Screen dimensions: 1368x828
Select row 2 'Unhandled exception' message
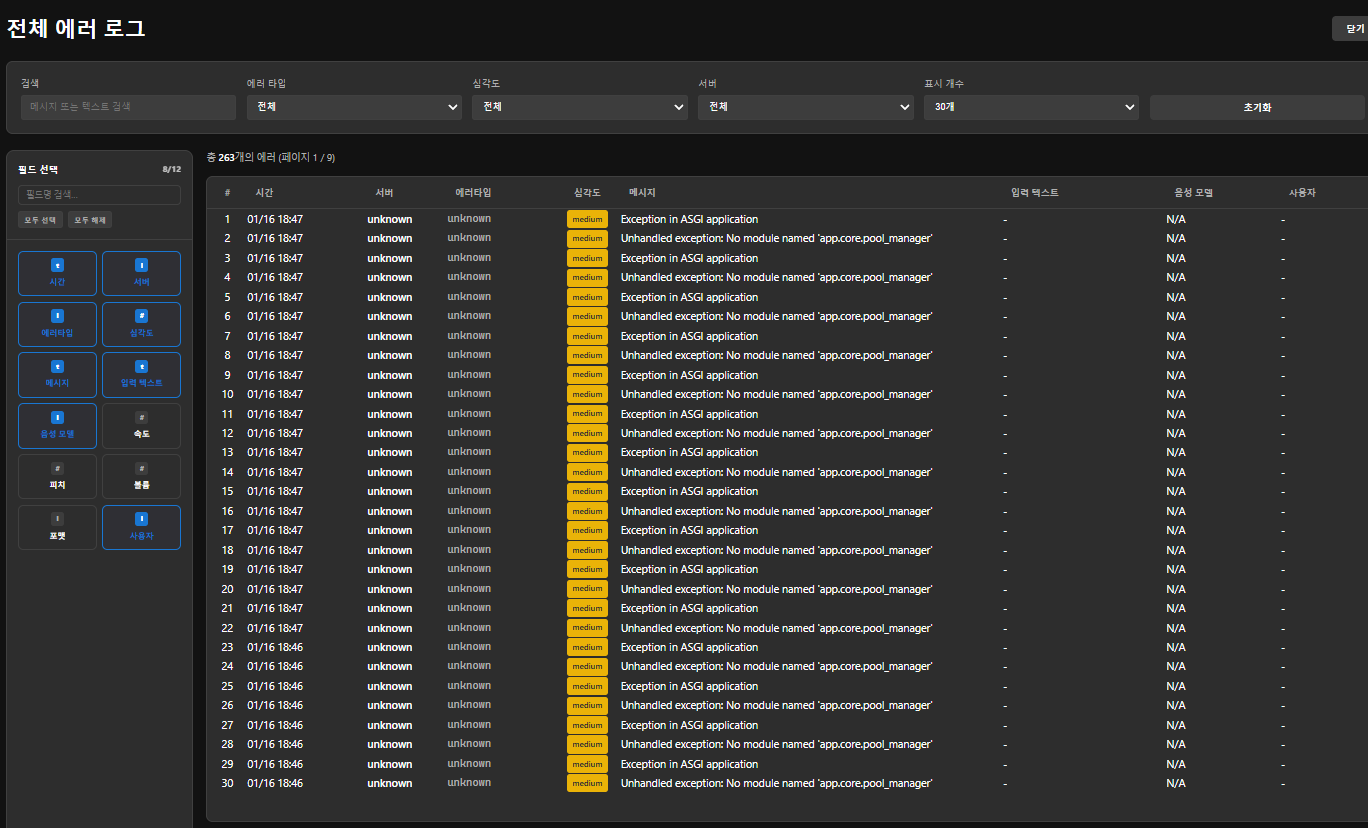[776, 238]
